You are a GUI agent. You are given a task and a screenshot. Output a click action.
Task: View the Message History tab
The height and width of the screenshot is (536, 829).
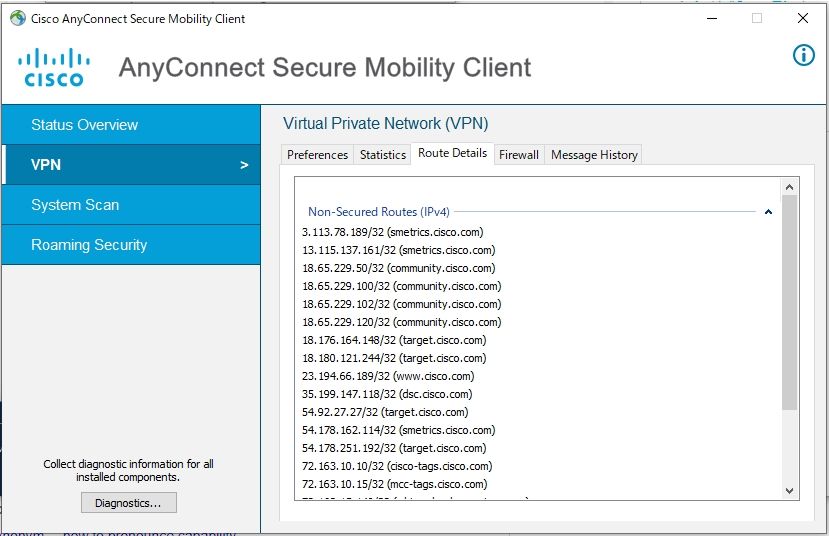[x=594, y=155]
